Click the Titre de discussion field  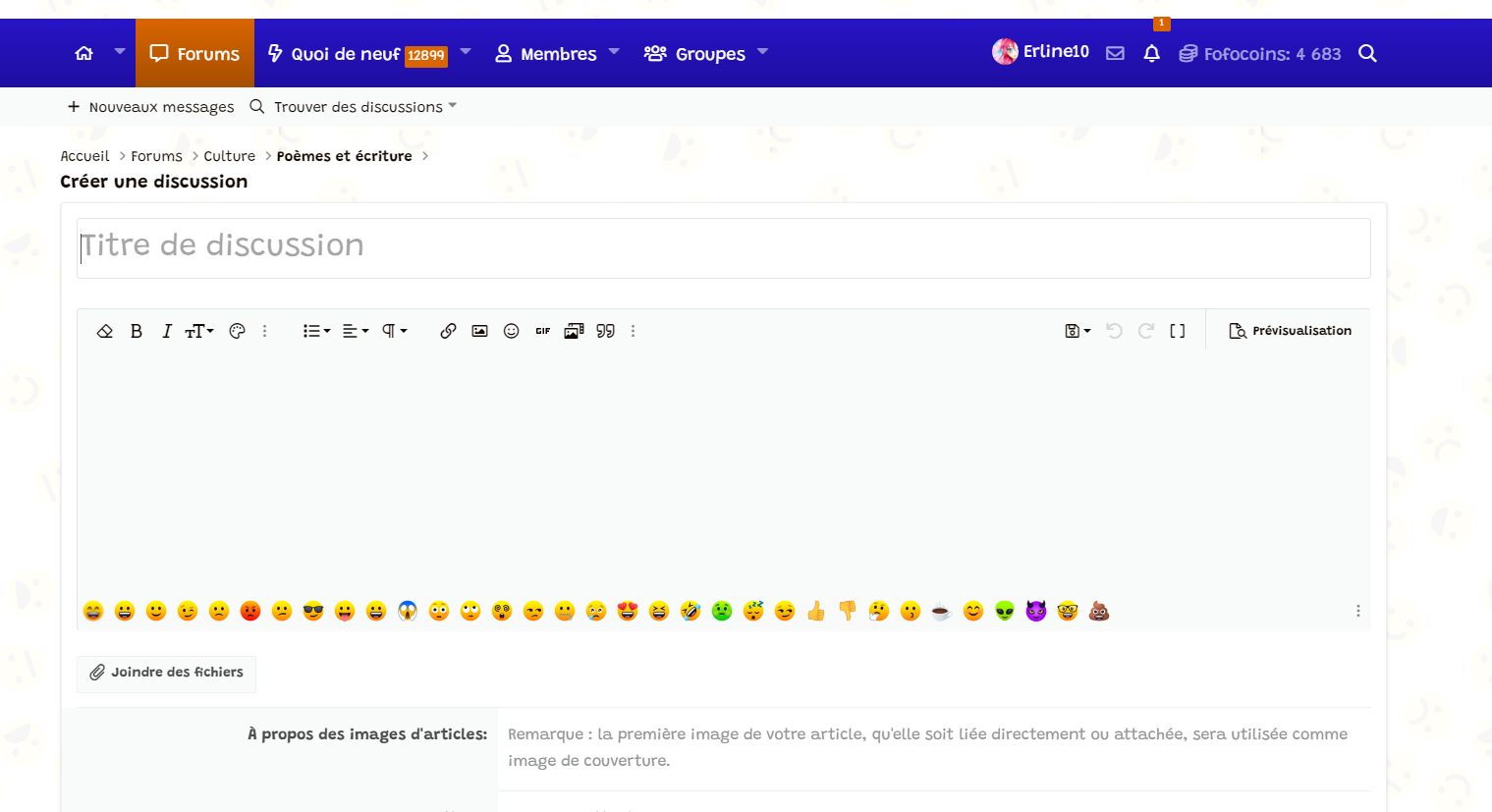click(723, 245)
